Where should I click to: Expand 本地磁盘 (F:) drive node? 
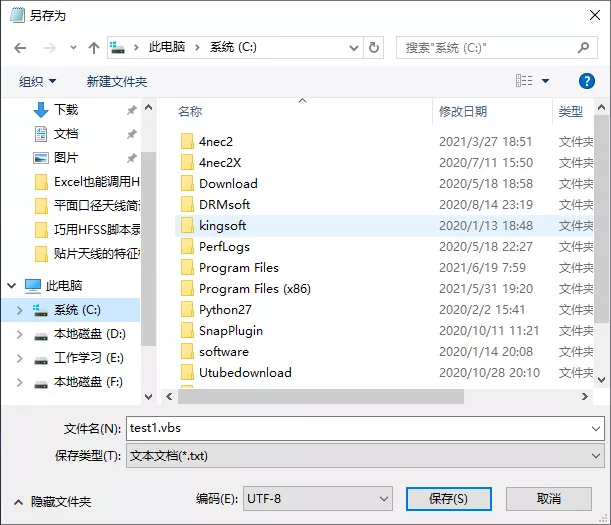click(19, 382)
